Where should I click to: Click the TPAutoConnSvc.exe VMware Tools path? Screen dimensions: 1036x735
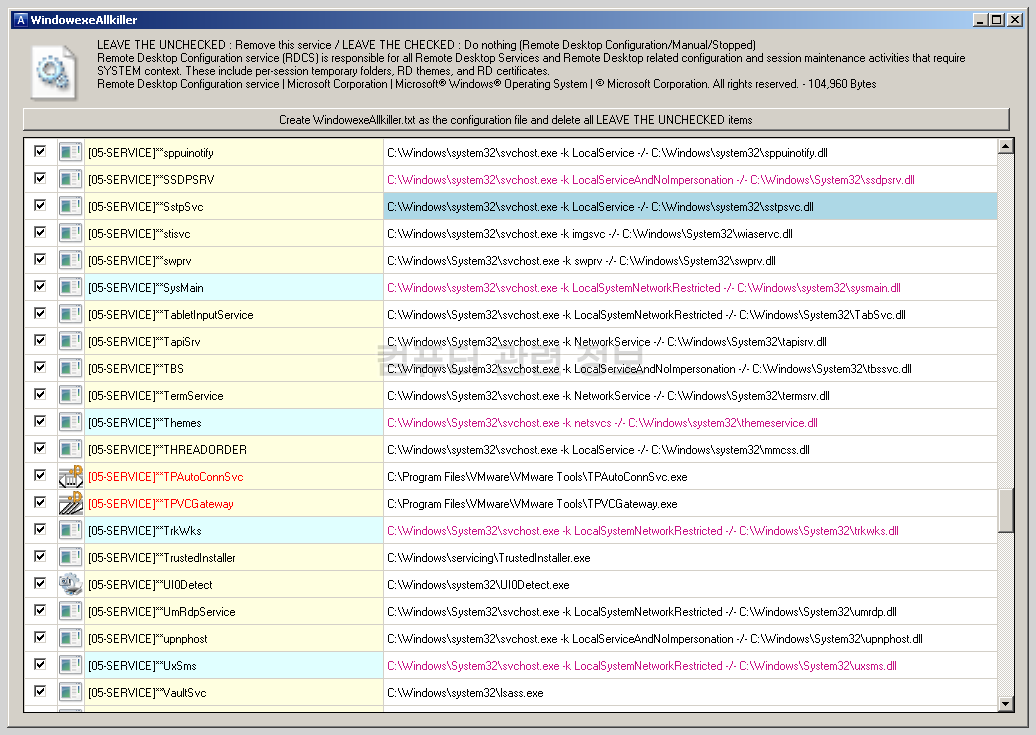537,477
